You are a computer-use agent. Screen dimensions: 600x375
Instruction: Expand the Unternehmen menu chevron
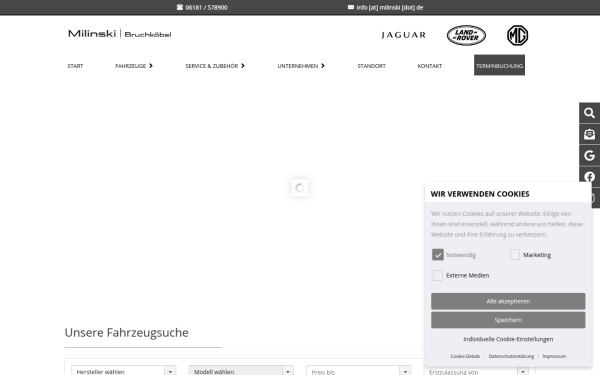point(323,66)
